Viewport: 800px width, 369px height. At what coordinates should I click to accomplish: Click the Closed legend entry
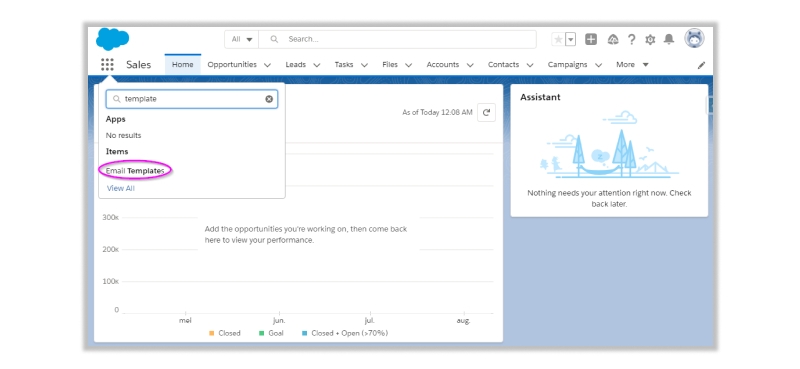[x=224, y=333]
